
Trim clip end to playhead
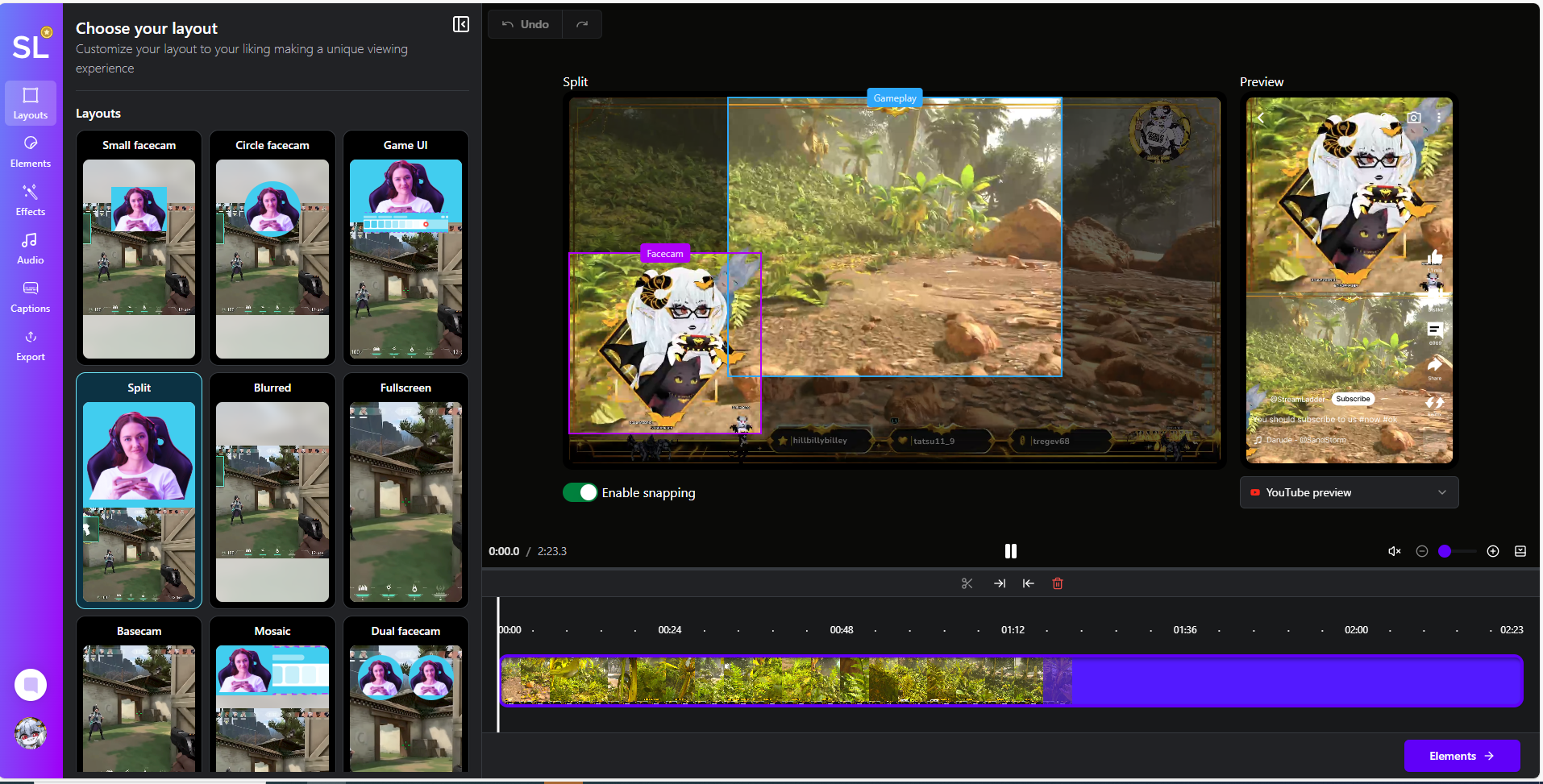(x=999, y=583)
